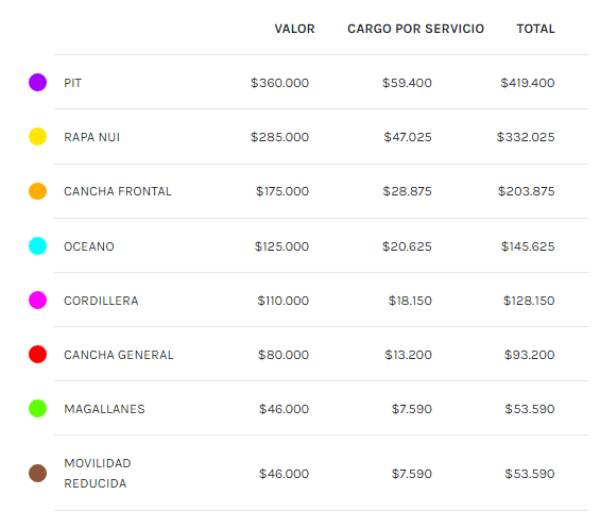Click the MOVILIDAD REDUCIDA label
The image size is (600, 512).
[x=97, y=473]
